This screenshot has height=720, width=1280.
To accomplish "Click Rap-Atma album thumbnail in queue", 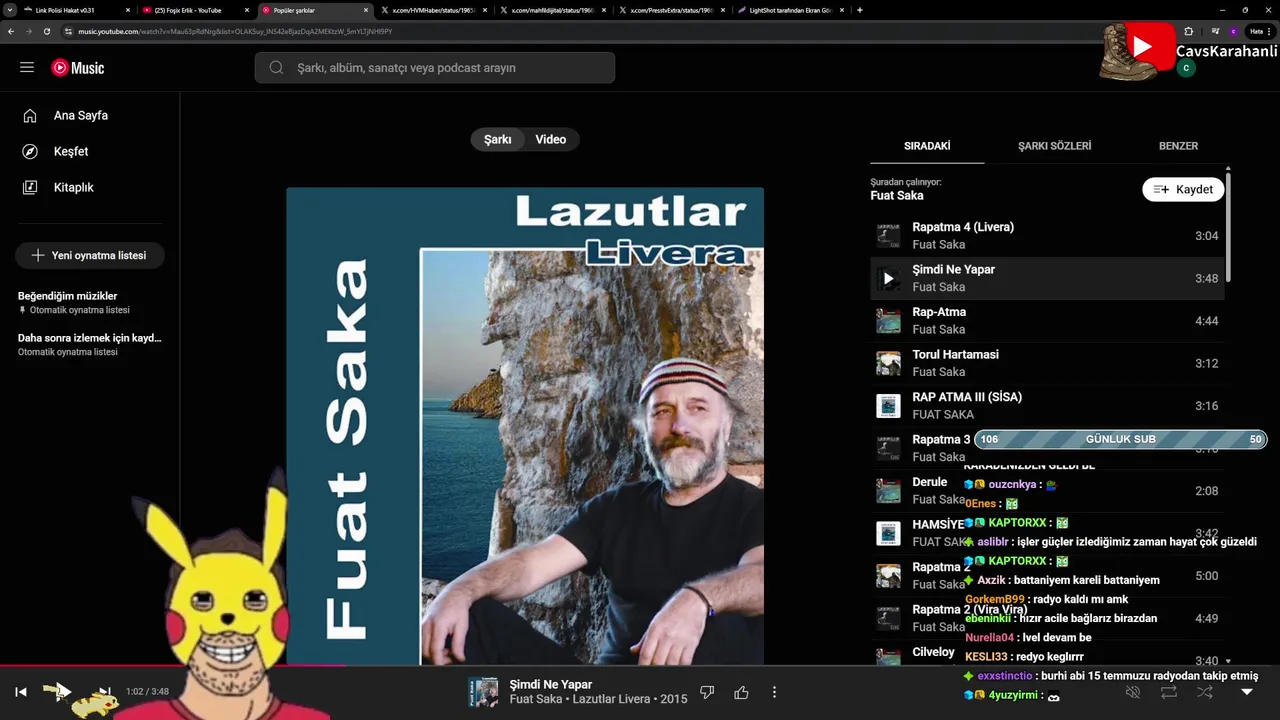I will [x=888, y=321].
